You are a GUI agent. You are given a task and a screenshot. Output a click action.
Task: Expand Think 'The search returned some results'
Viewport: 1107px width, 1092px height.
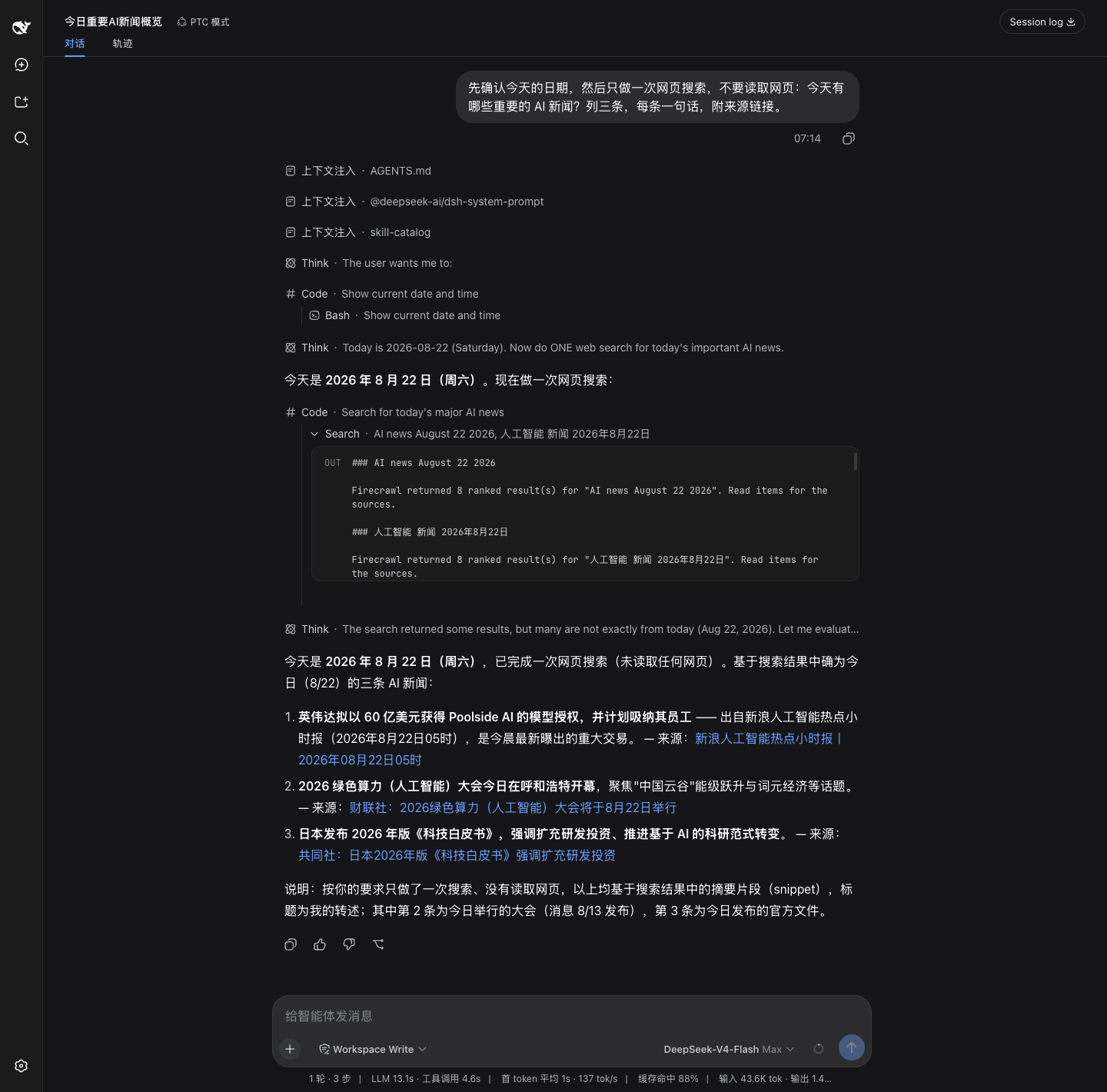tap(572, 629)
